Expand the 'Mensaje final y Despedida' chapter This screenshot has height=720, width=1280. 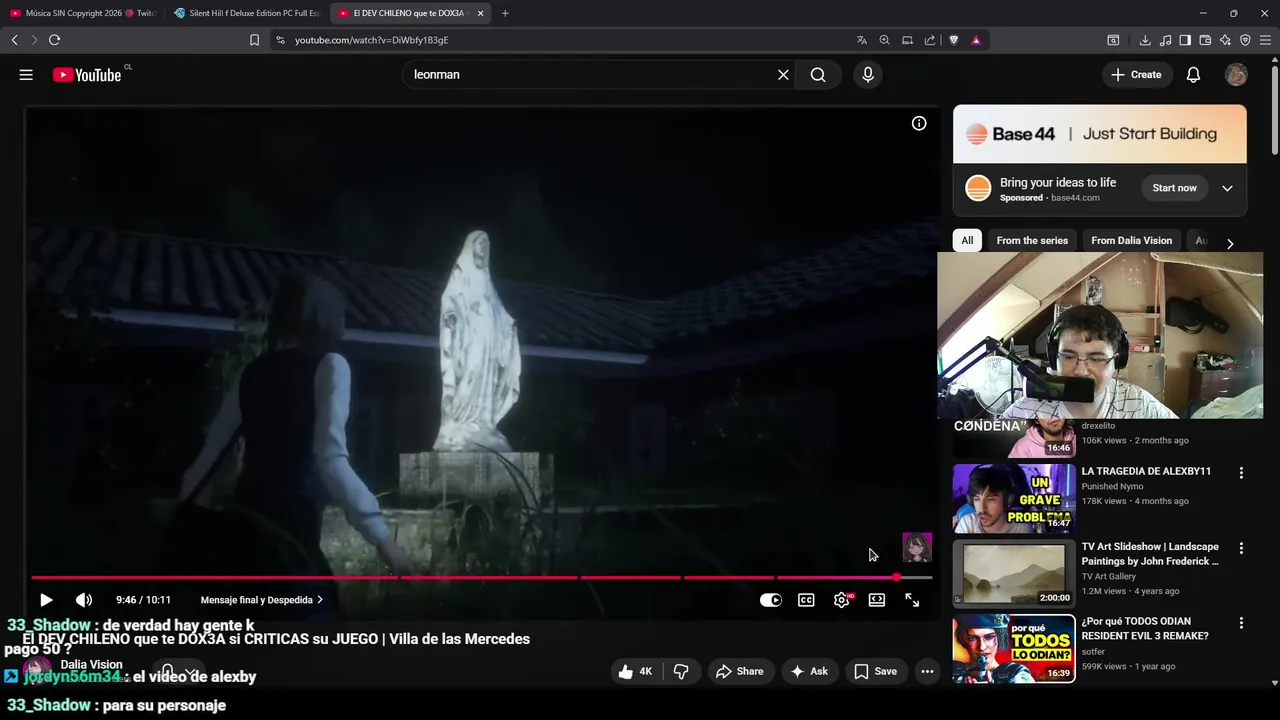(x=262, y=600)
